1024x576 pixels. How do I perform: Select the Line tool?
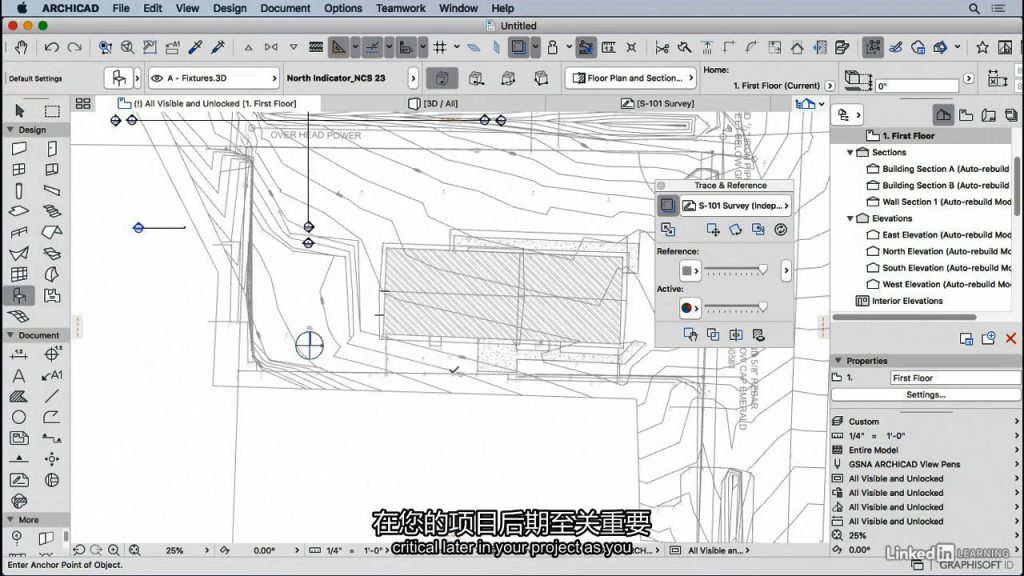tap(52, 396)
